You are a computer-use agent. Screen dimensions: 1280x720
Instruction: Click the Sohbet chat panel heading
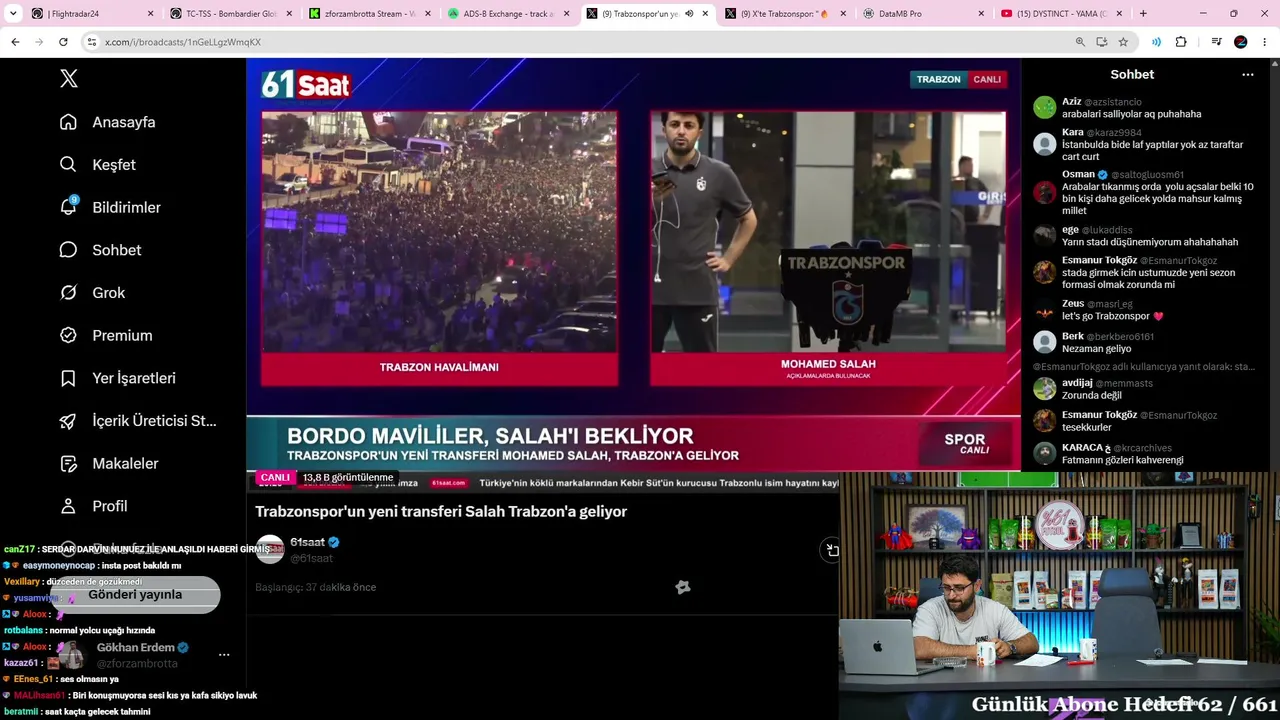(x=1132, y=75)
